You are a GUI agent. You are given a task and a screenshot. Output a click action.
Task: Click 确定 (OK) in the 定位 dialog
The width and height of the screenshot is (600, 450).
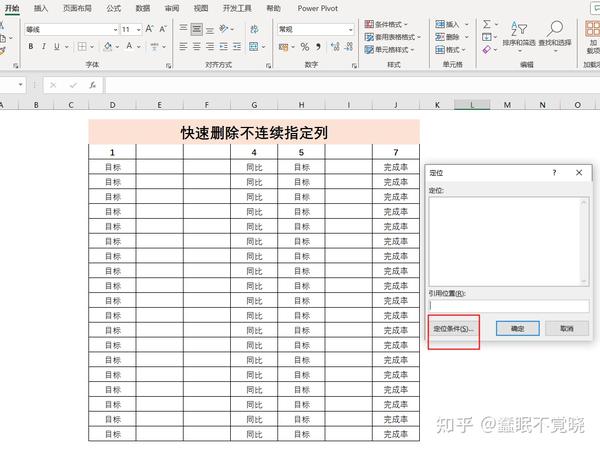[518, 329]
